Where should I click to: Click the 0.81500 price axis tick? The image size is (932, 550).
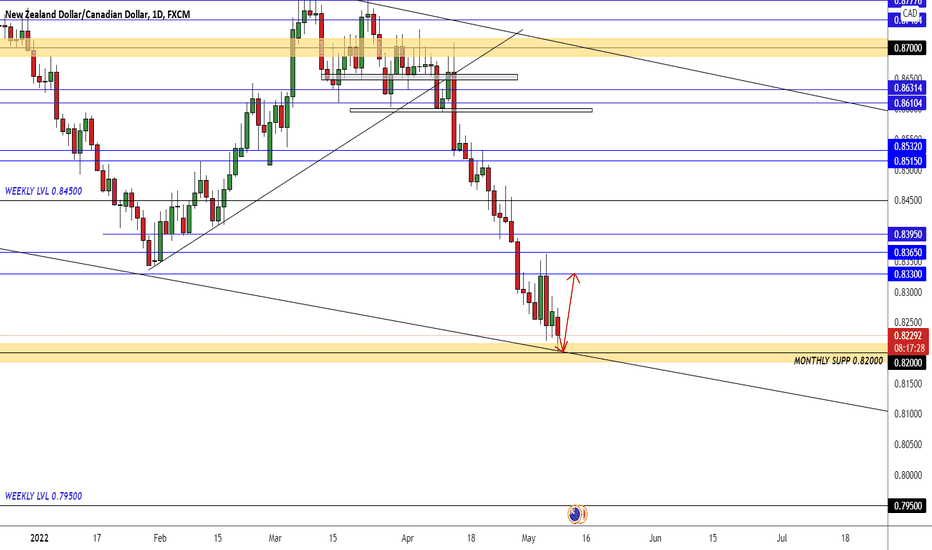click(908, 384)
